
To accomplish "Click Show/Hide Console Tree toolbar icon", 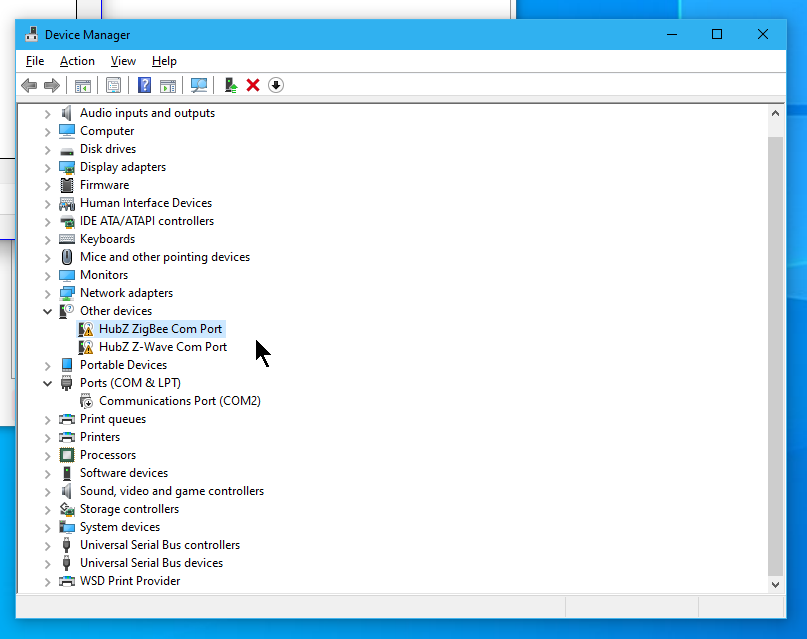I will click(x=83, y=86).
